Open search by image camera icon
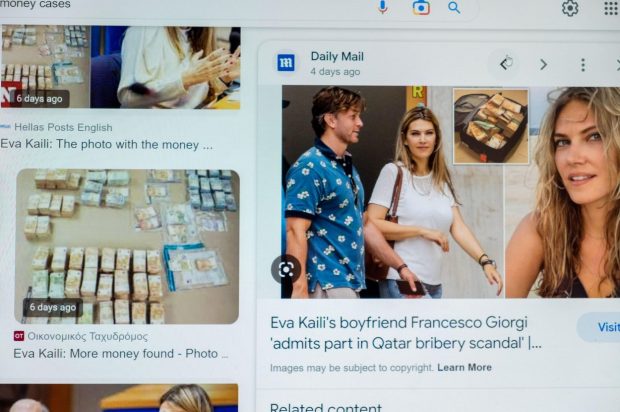Screen dimensions: 620x412 [x=421, y=8]
